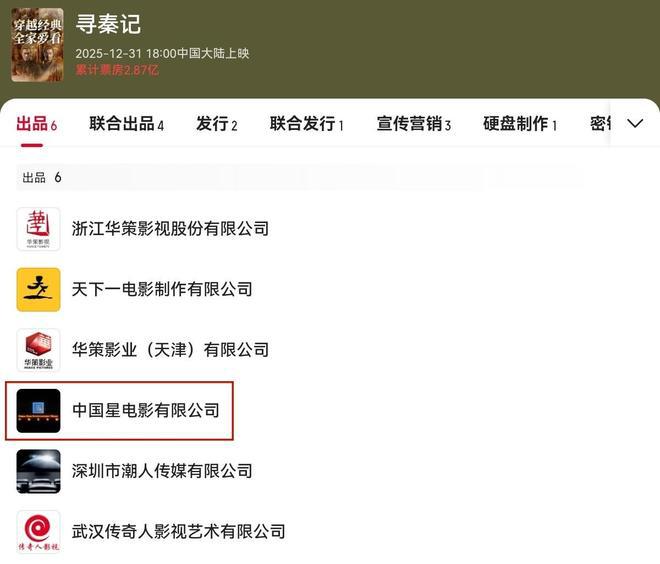Screen dimensions: 660x564
Task: Tap the 传奇人影视 red swirl logo
Action: point(38,532)
